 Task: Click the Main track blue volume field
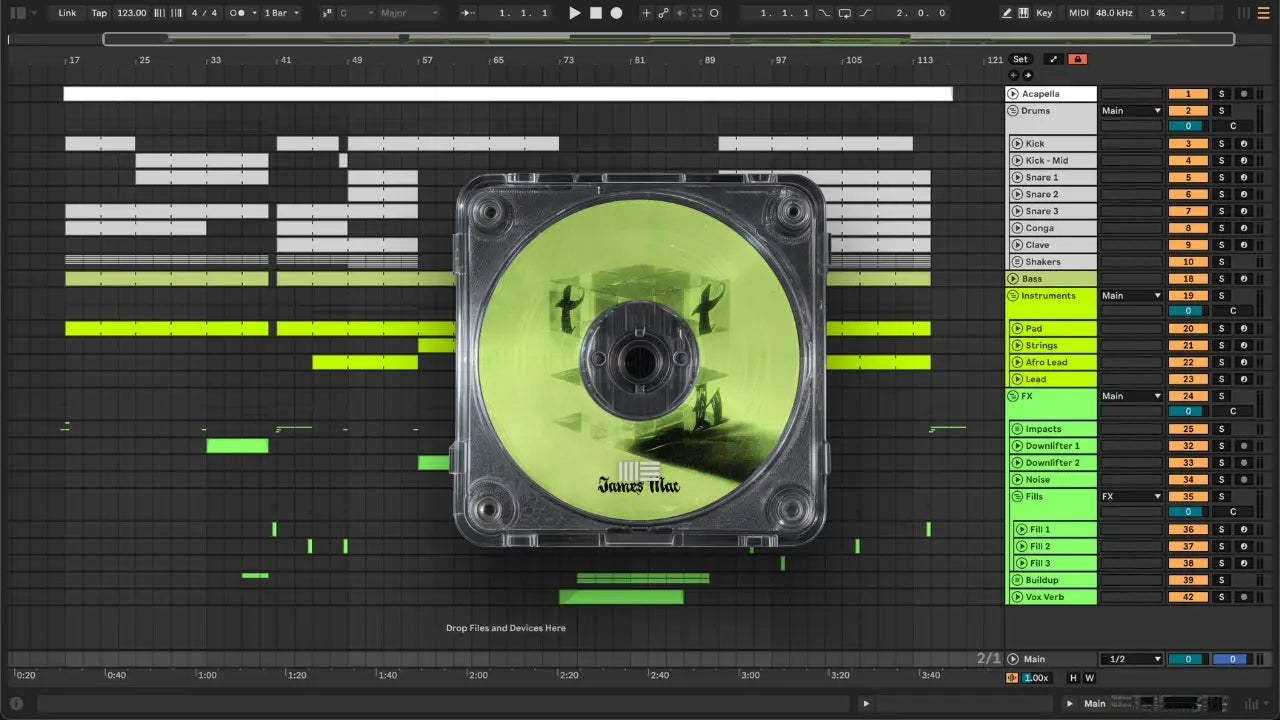tap(1231, 659)
